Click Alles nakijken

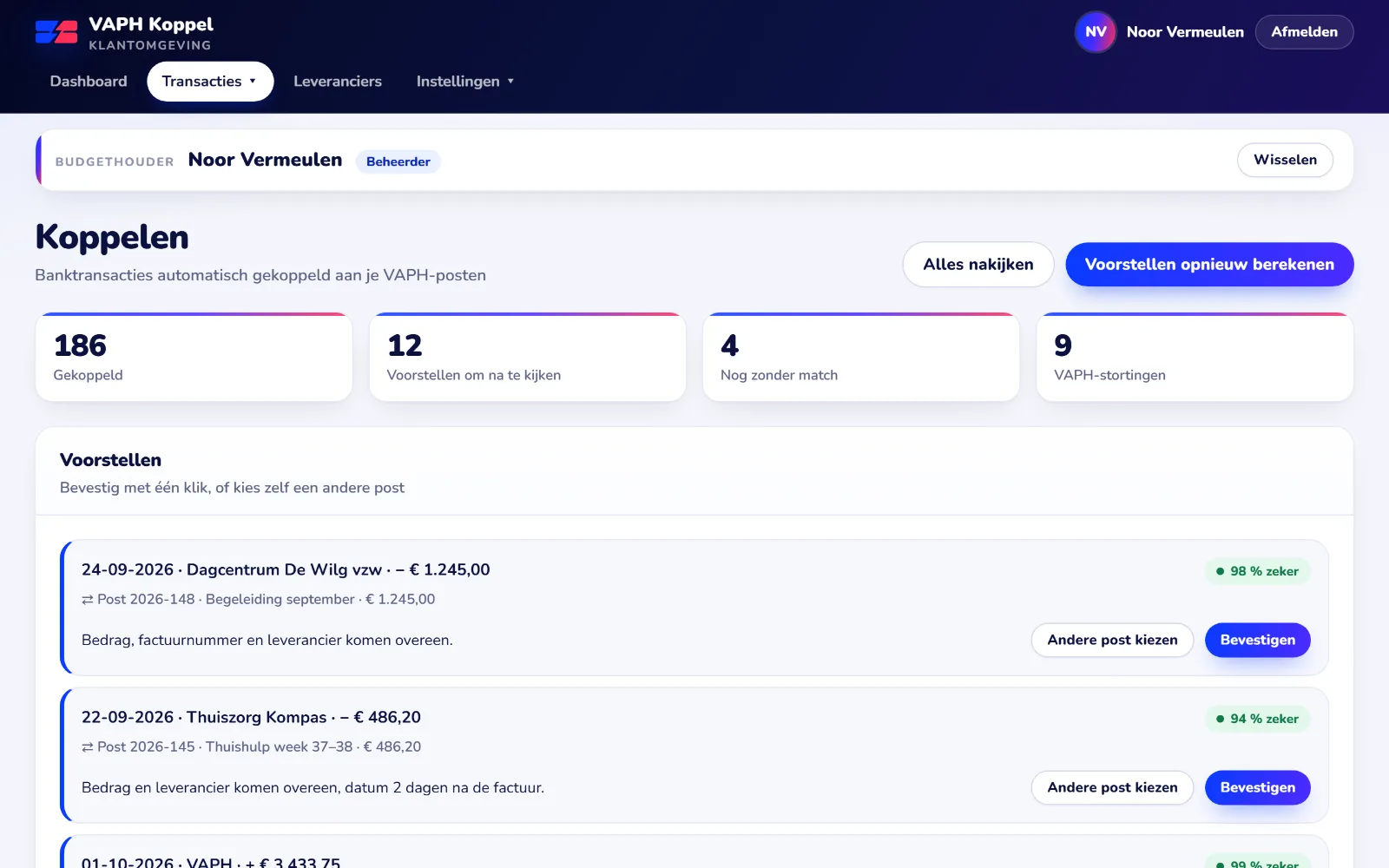click(978, 265)
